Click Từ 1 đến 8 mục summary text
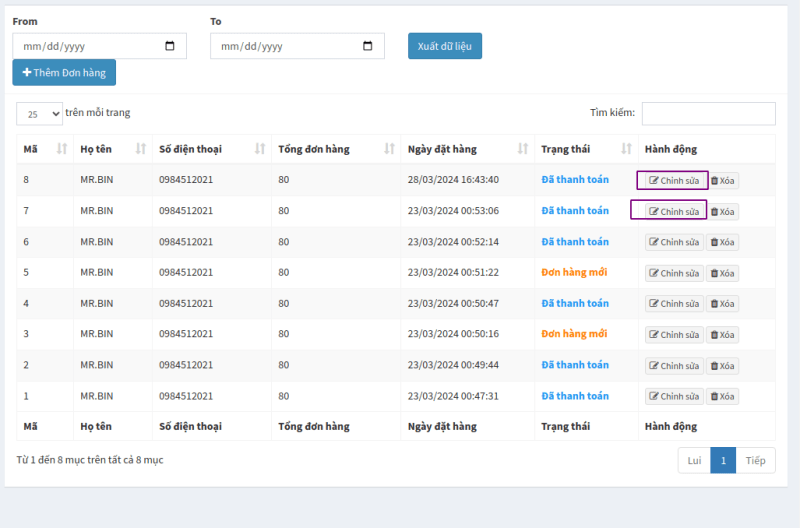800x528 pixels. click(90, 460)
